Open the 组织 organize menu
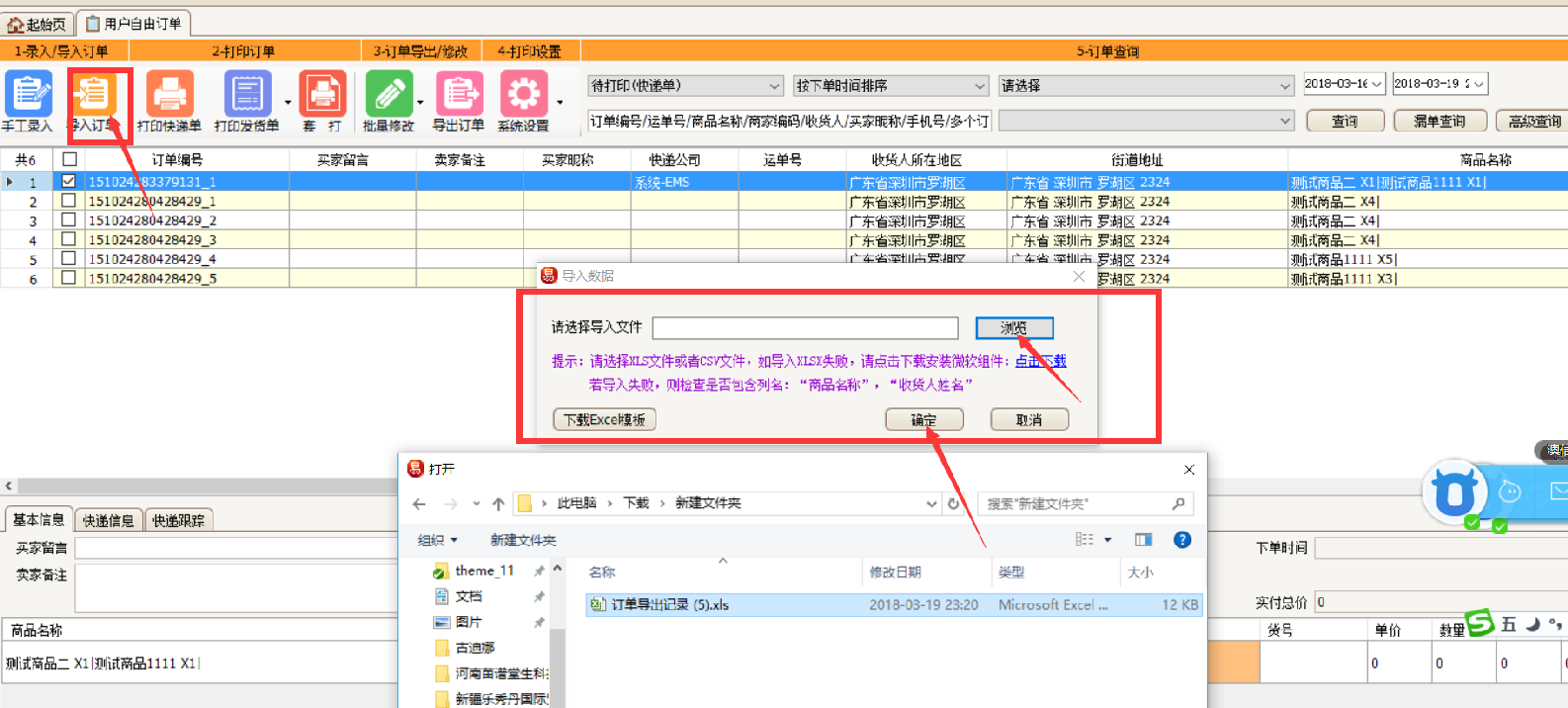Image resolution: width=1568 pixels, height=708 pixels. (x=437, y=540)
